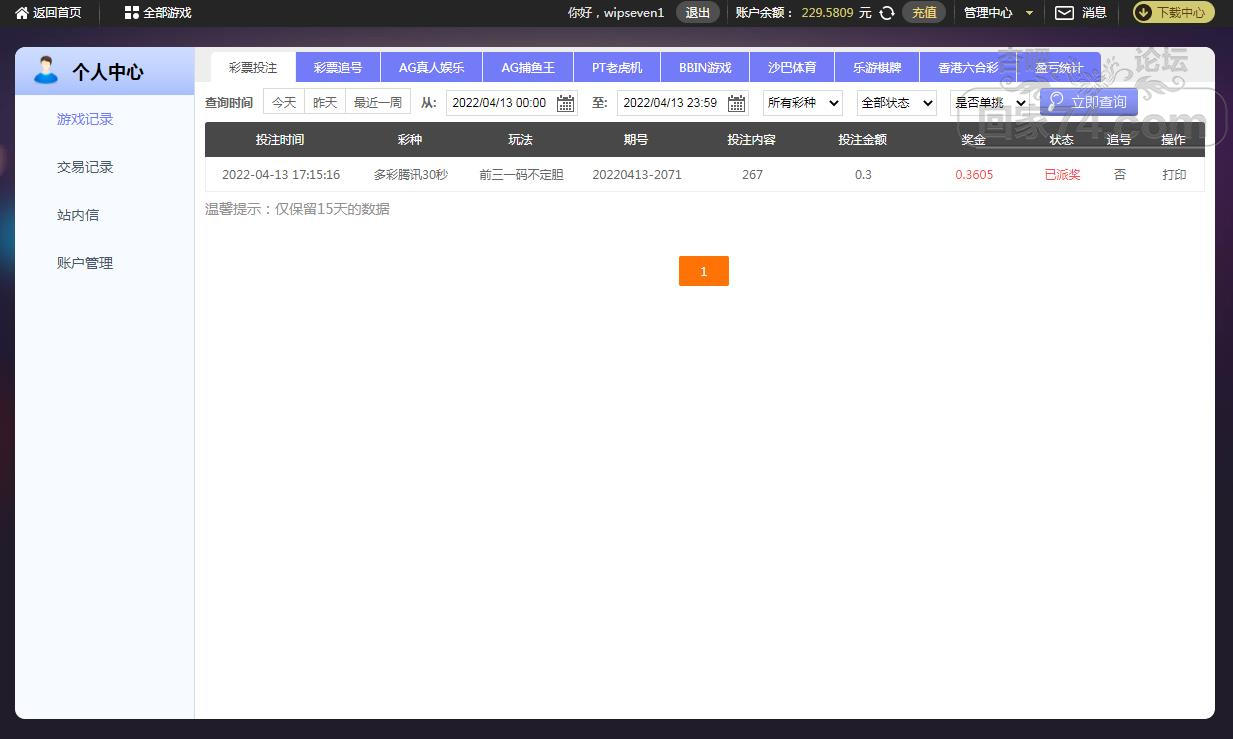The image size is (1233, 739).
Task: Click the 已派奖 status cell
Action: (1062, 175)
